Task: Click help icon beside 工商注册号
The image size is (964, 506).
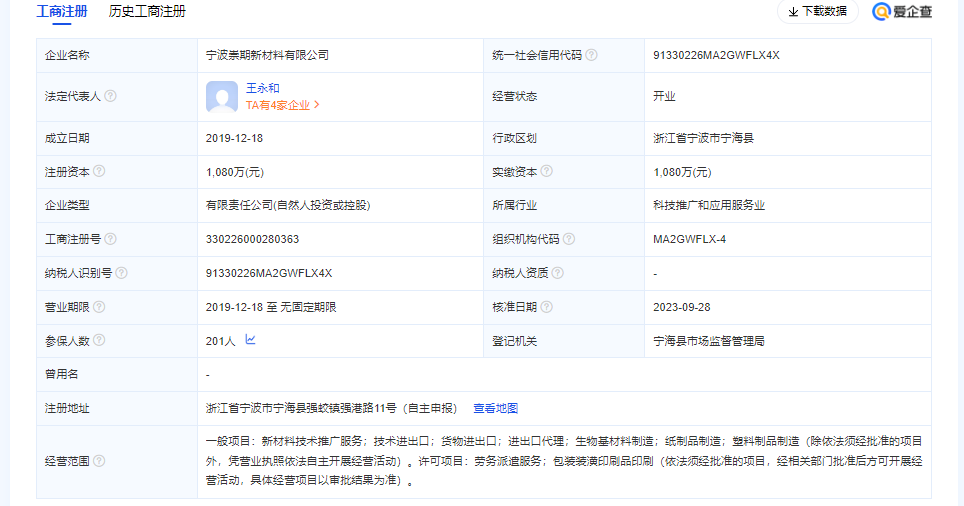Action: click(111, 239)
